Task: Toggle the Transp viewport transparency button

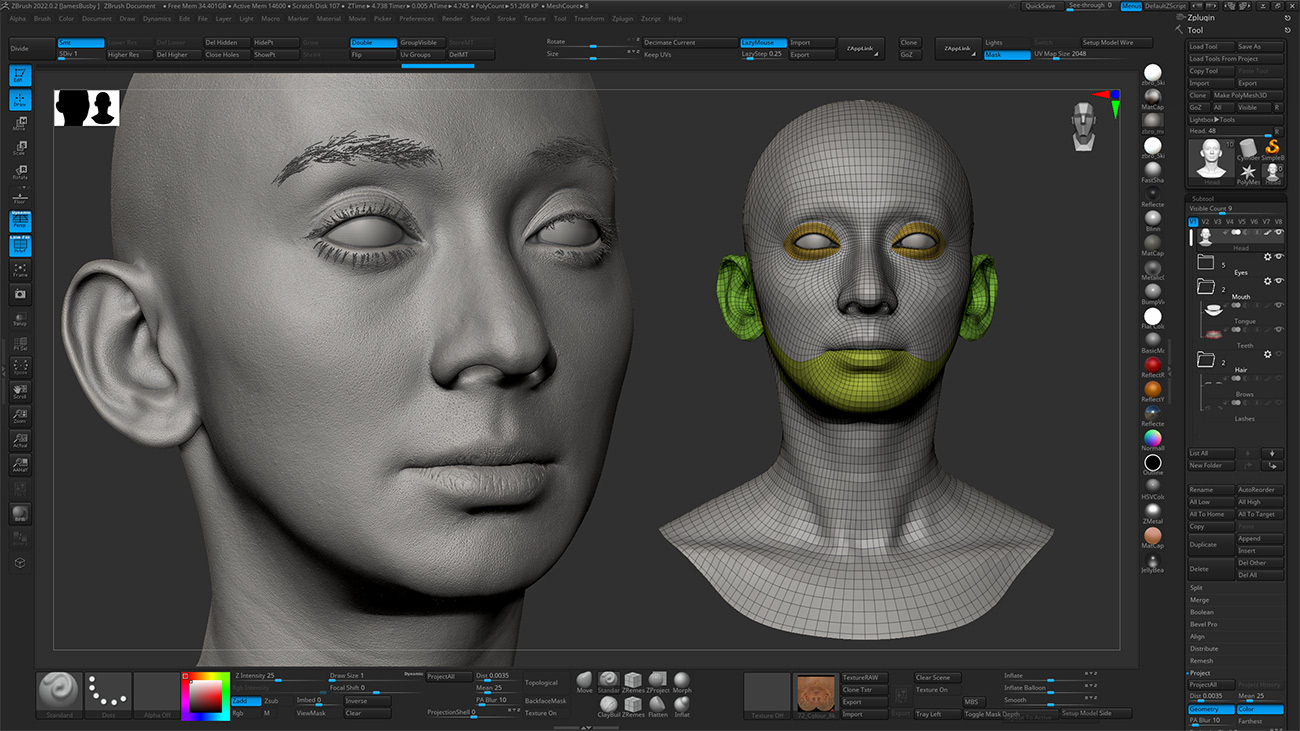Action: 20,318
